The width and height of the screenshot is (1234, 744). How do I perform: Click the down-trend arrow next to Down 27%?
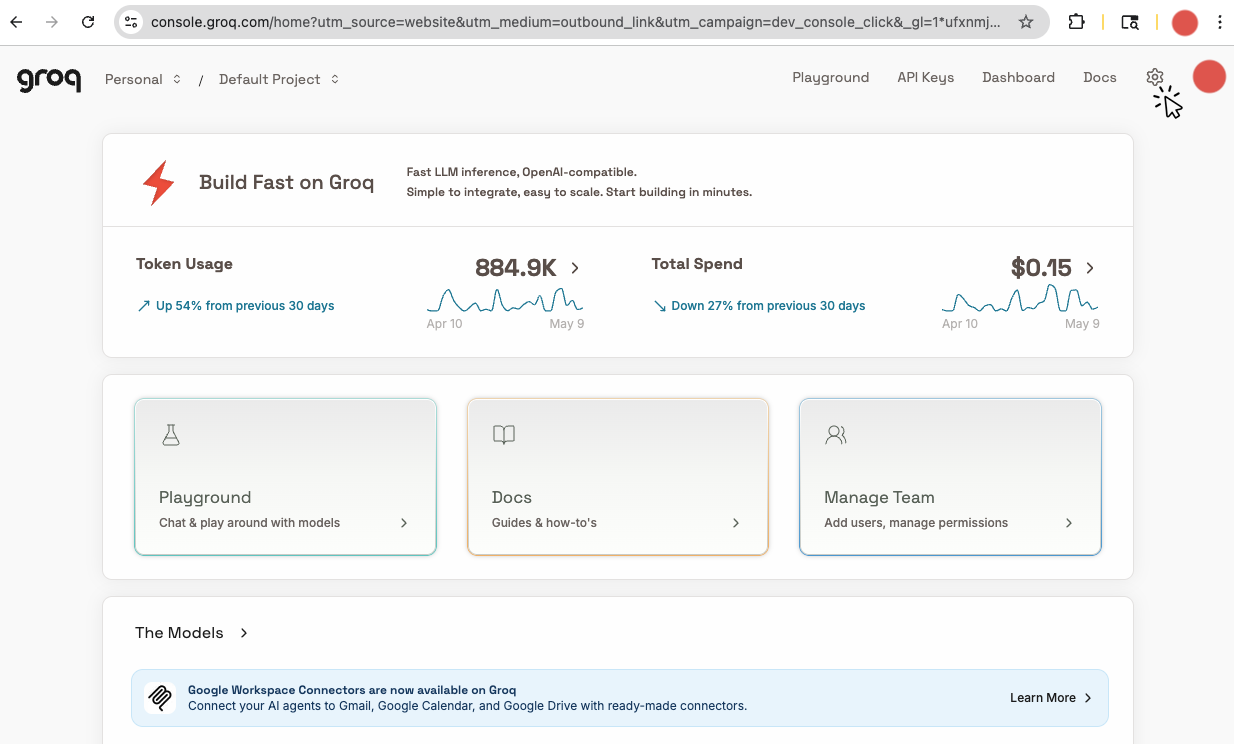660,306
